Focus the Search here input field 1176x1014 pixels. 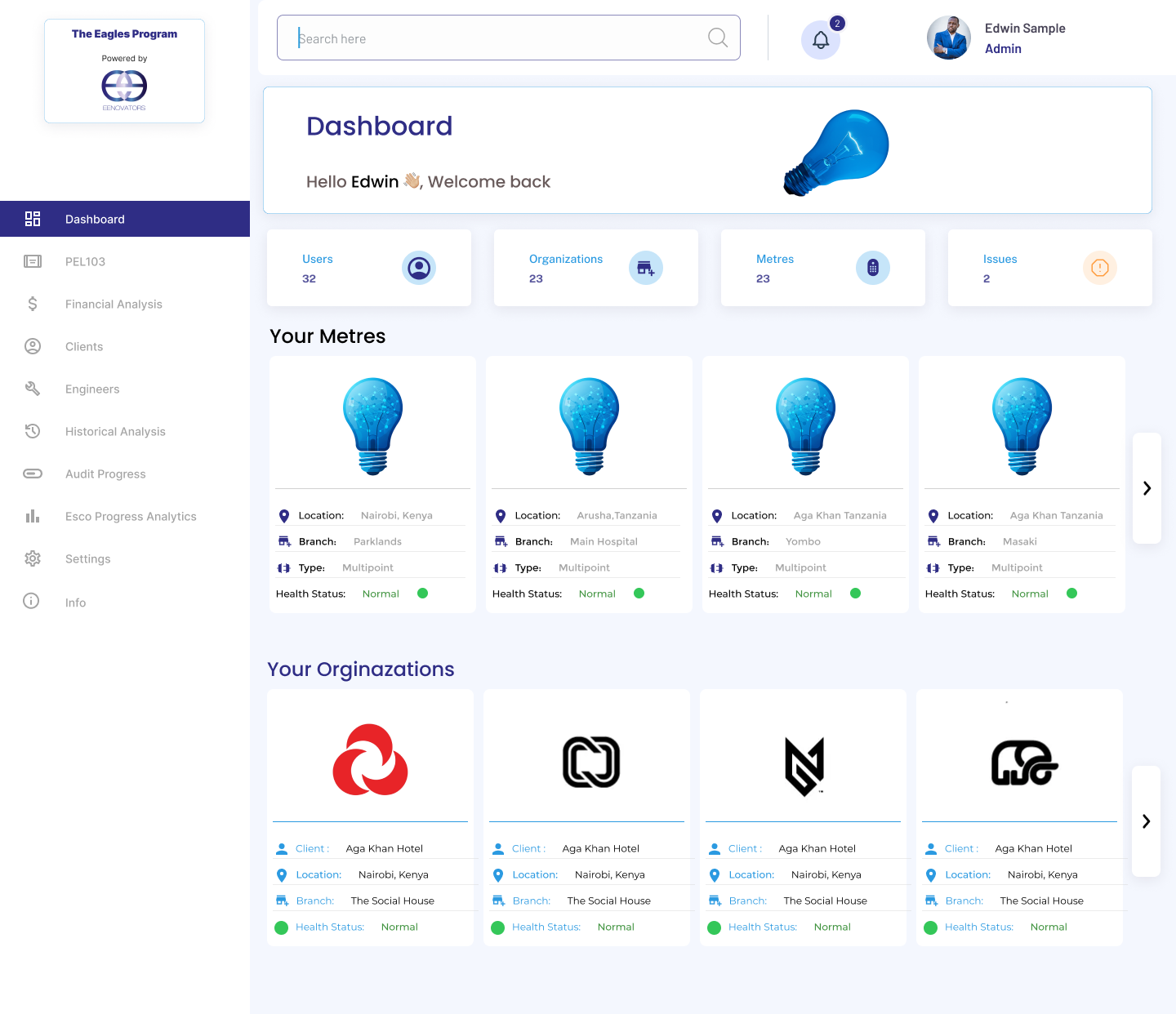pyautogui.click(x=508, y=38)
